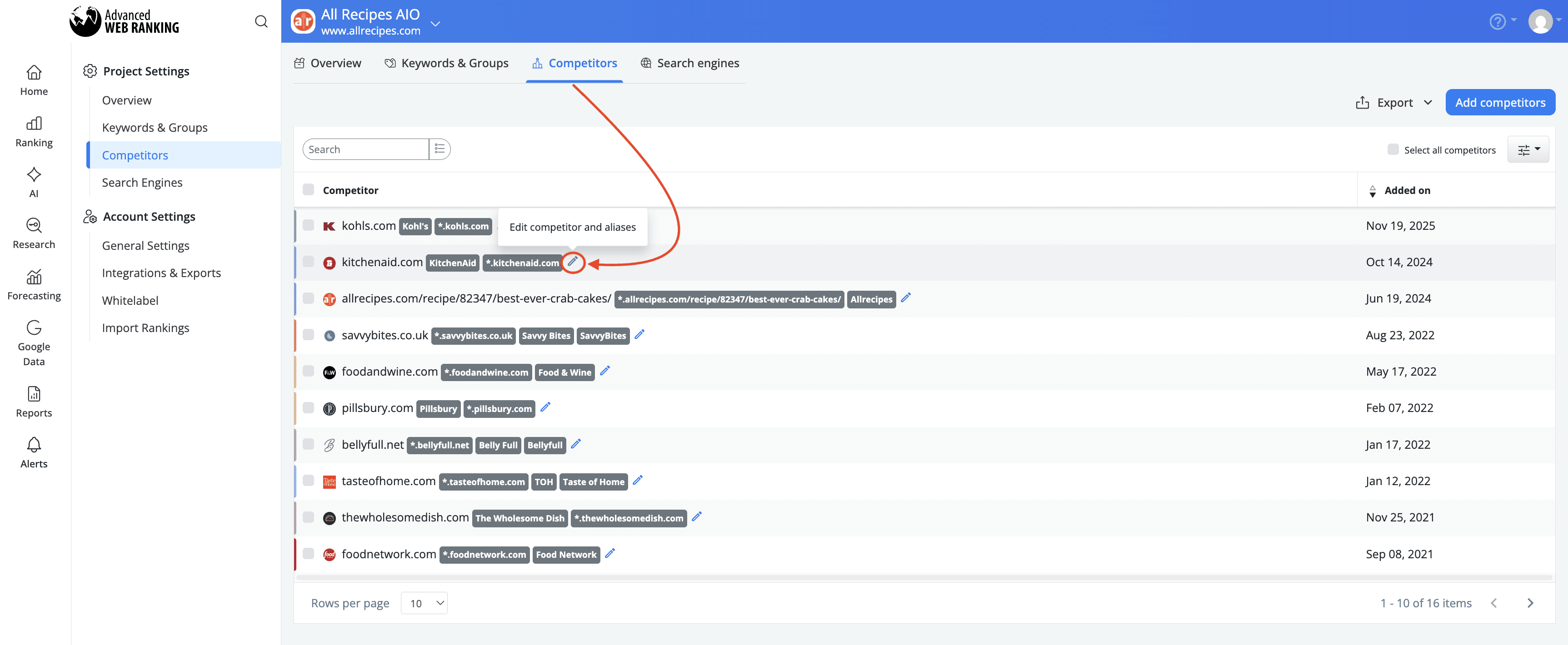Open the Export dropdown
This screenshot has height=645, width=1568.
(x=1394, y=102)
